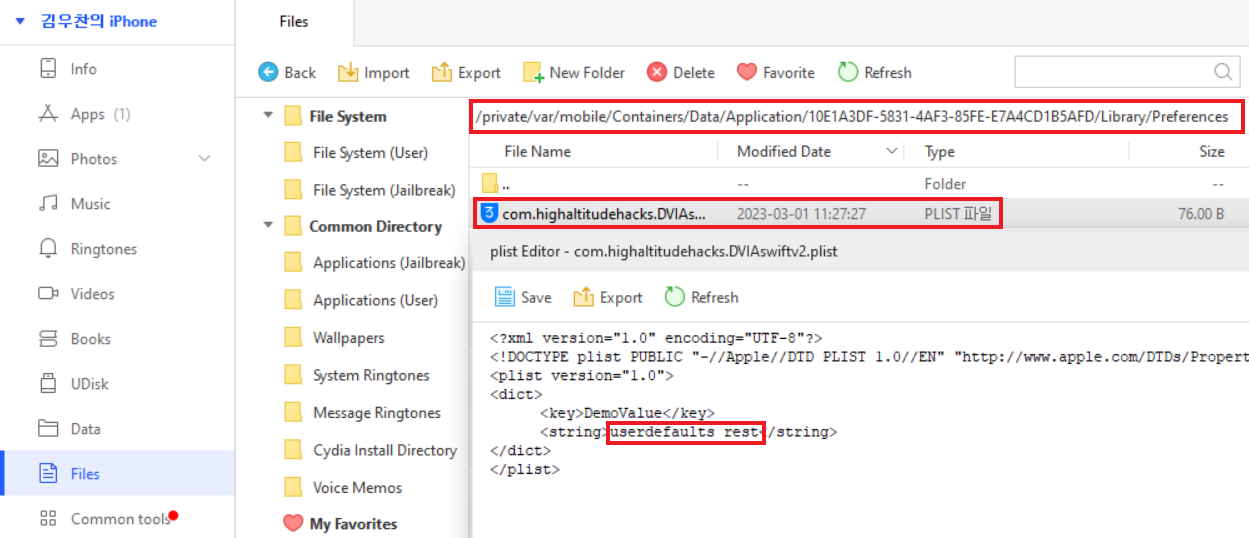Viewport: 1249px width, 538px height.
Task: Open the Apps section icon
Action: click(48, 114)
